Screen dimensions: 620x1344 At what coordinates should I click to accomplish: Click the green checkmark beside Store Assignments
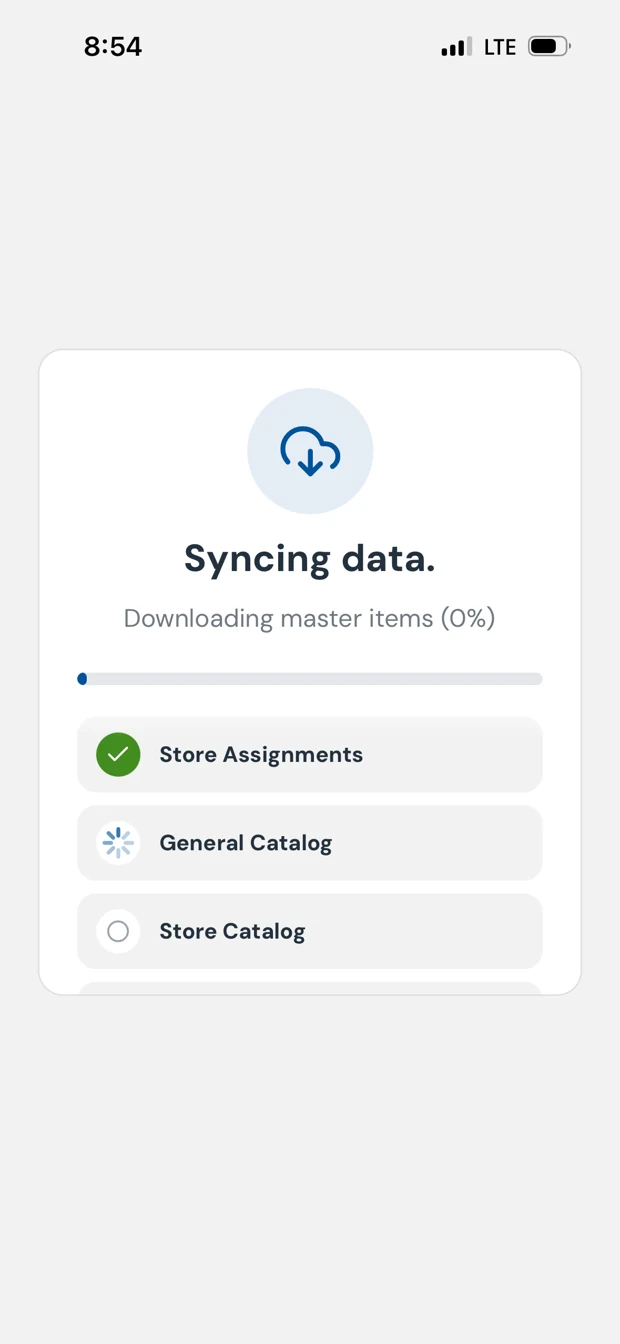coord(118,754)
